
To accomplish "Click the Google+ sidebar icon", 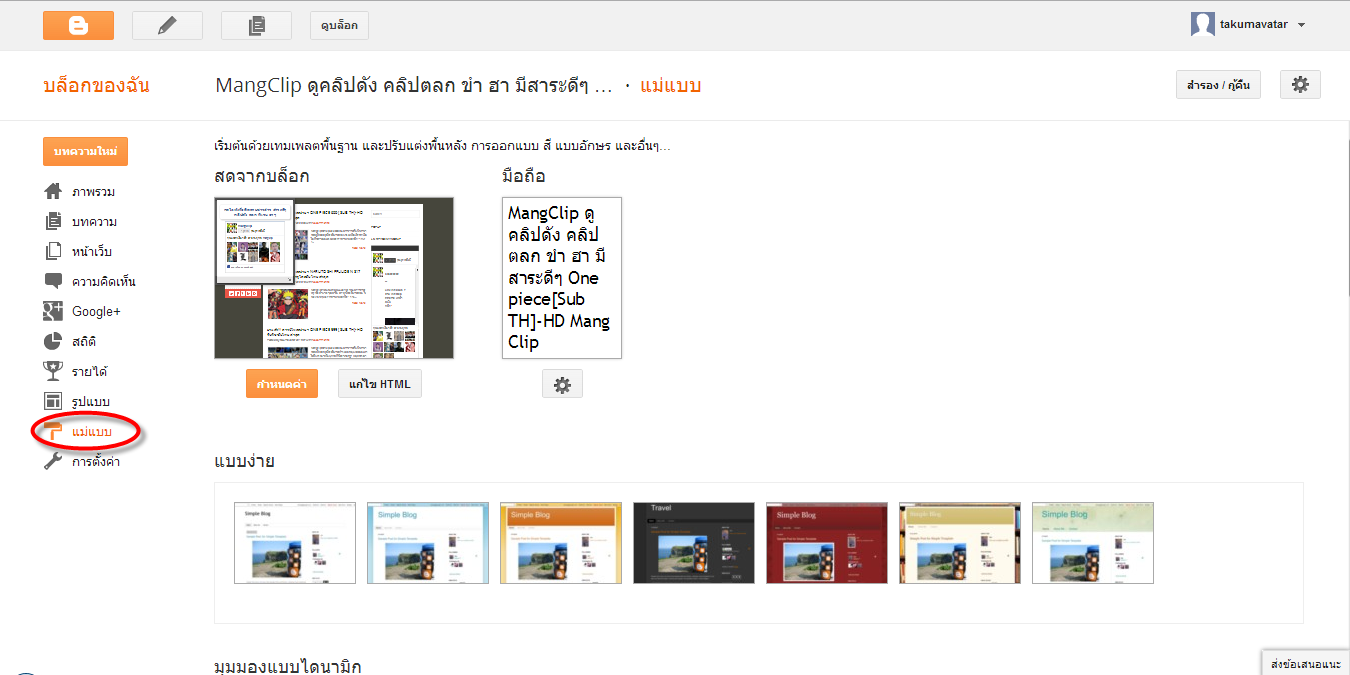I will (54, 311).
